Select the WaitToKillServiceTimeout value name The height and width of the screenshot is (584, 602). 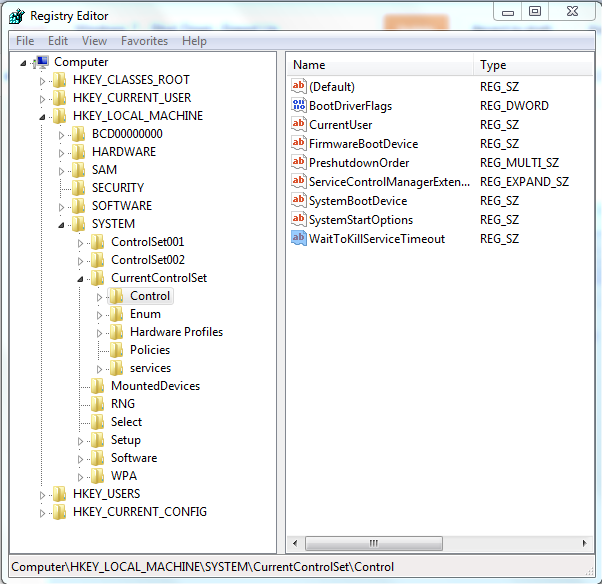coord(377,239)
